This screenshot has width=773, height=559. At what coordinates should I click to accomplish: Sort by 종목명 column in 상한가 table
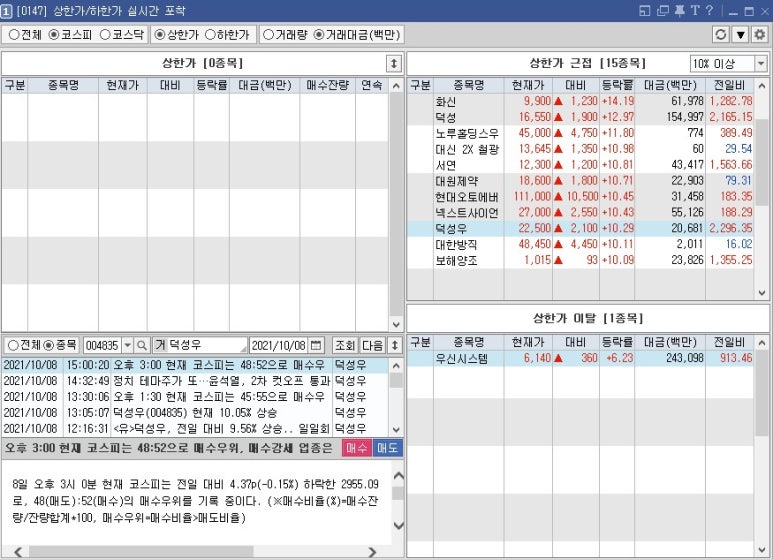(63, 85)
